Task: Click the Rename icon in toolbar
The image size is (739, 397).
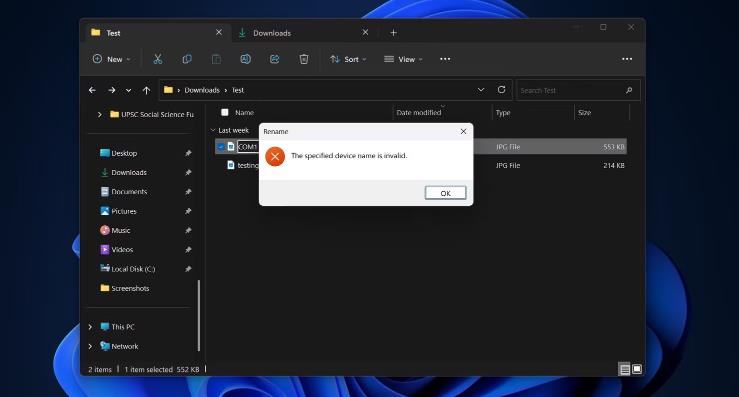Action: [246, 59]
